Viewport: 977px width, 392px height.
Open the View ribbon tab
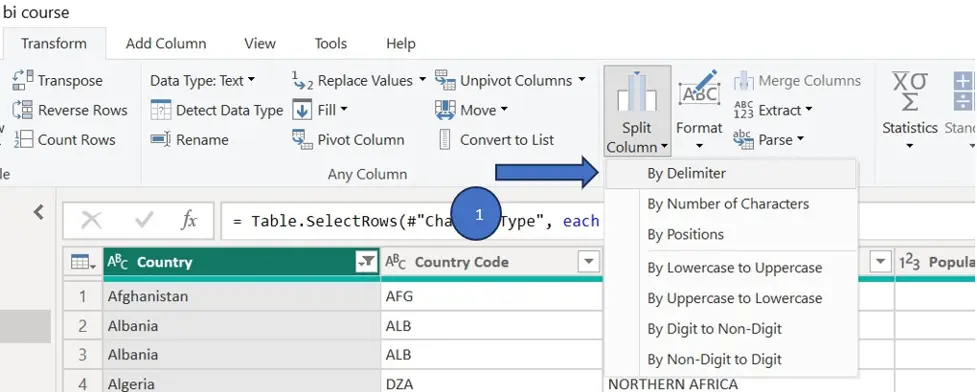point(260,44)
